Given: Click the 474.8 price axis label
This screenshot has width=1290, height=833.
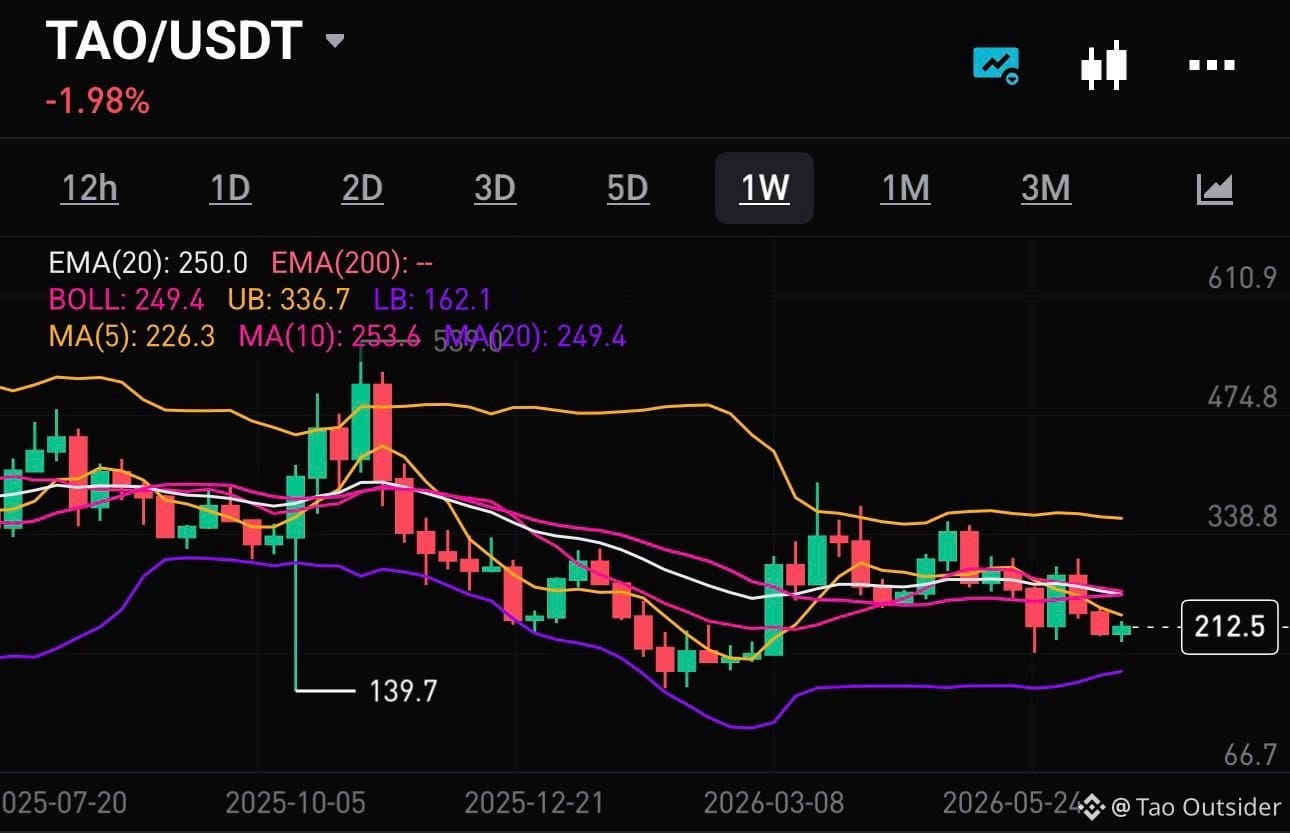Looking at the screenshot, I should [x=1243, y=397].
